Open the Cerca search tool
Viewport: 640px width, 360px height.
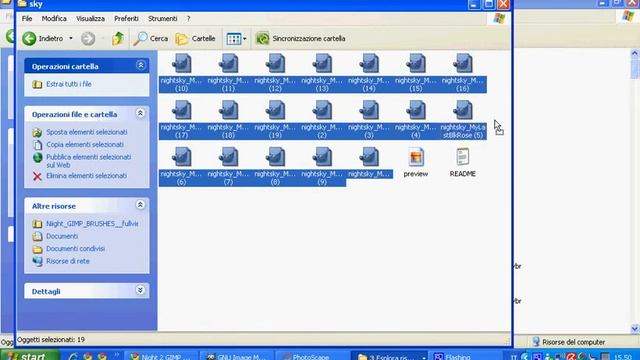pos(151,38)
